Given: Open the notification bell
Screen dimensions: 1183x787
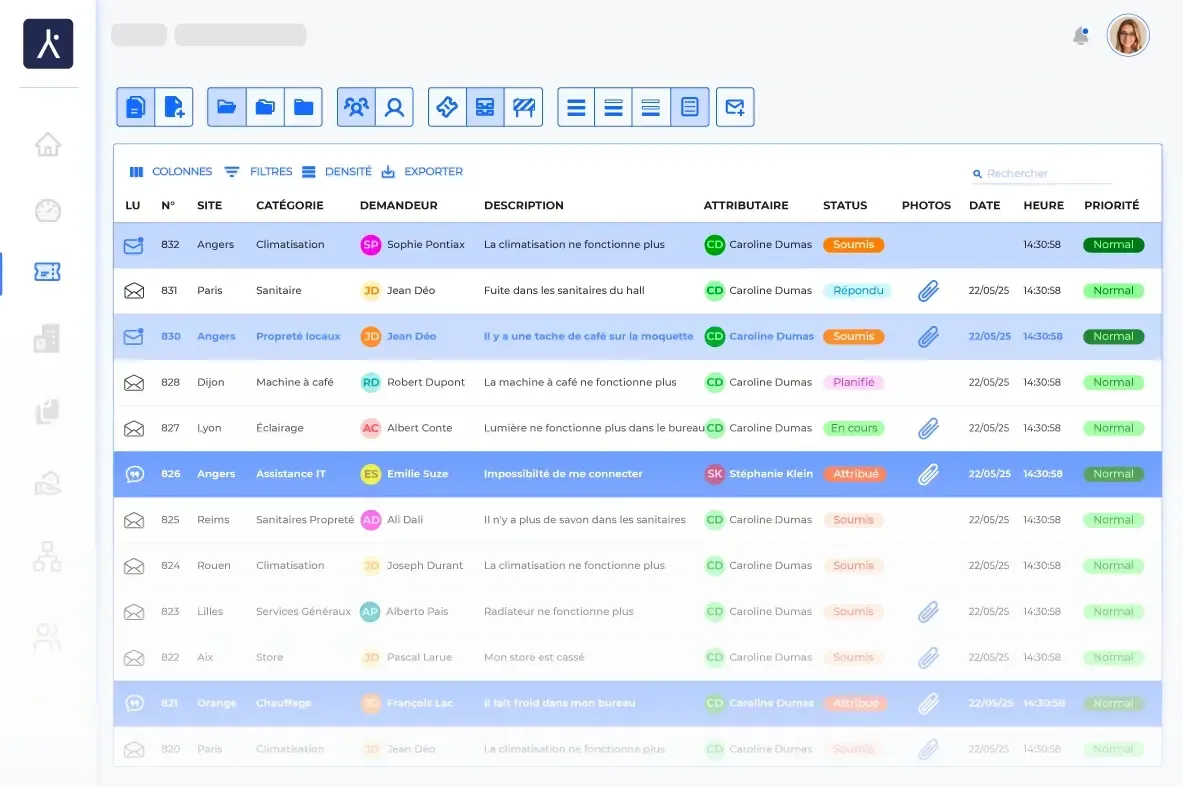Looking at the screenshot, I should pyautogui.click(x=1080, y=36).
